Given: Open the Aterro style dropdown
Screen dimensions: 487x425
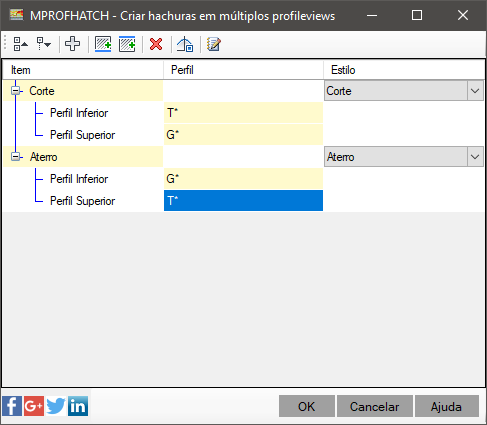Looking at the screenshot, I should 475,157.
